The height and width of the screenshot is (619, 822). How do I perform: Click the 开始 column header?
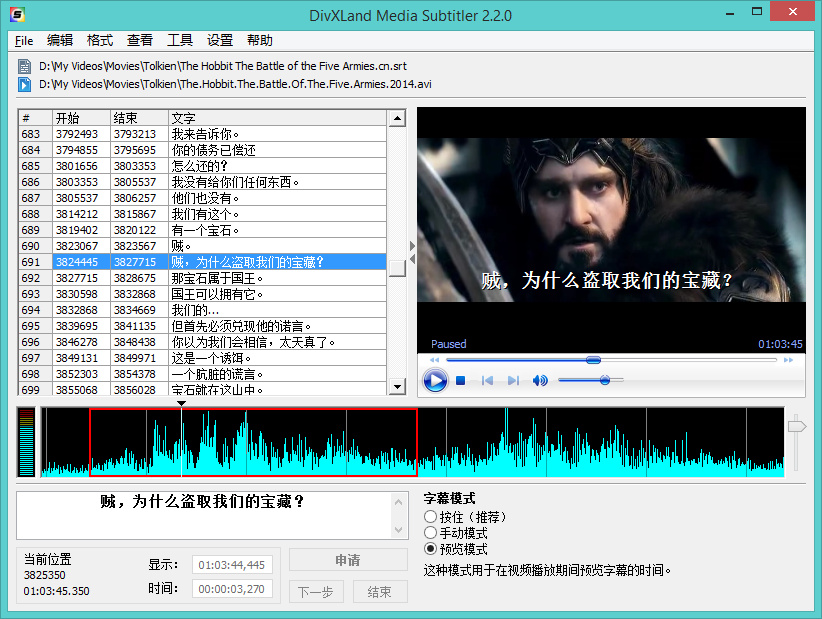coord(81,118)
